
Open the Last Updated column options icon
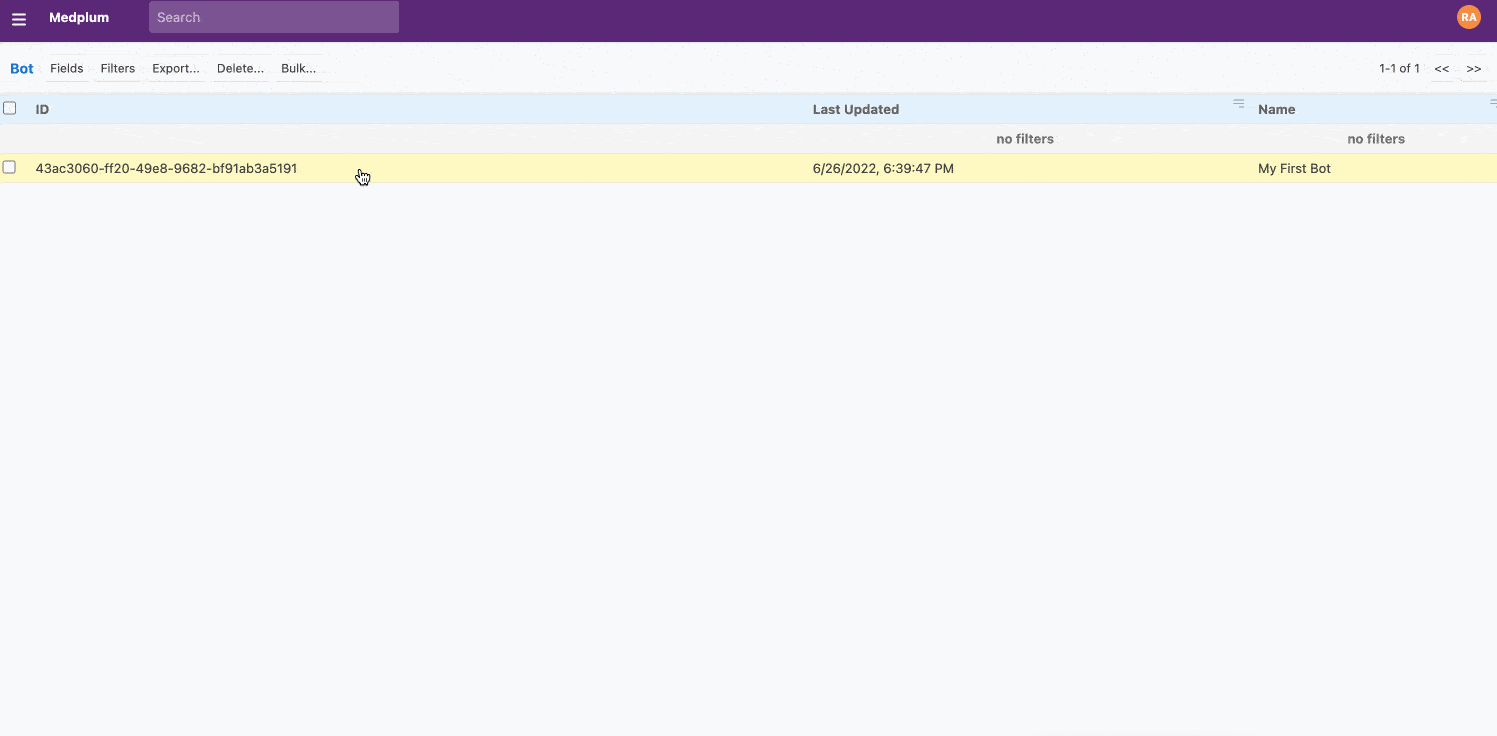[1238, 103]
